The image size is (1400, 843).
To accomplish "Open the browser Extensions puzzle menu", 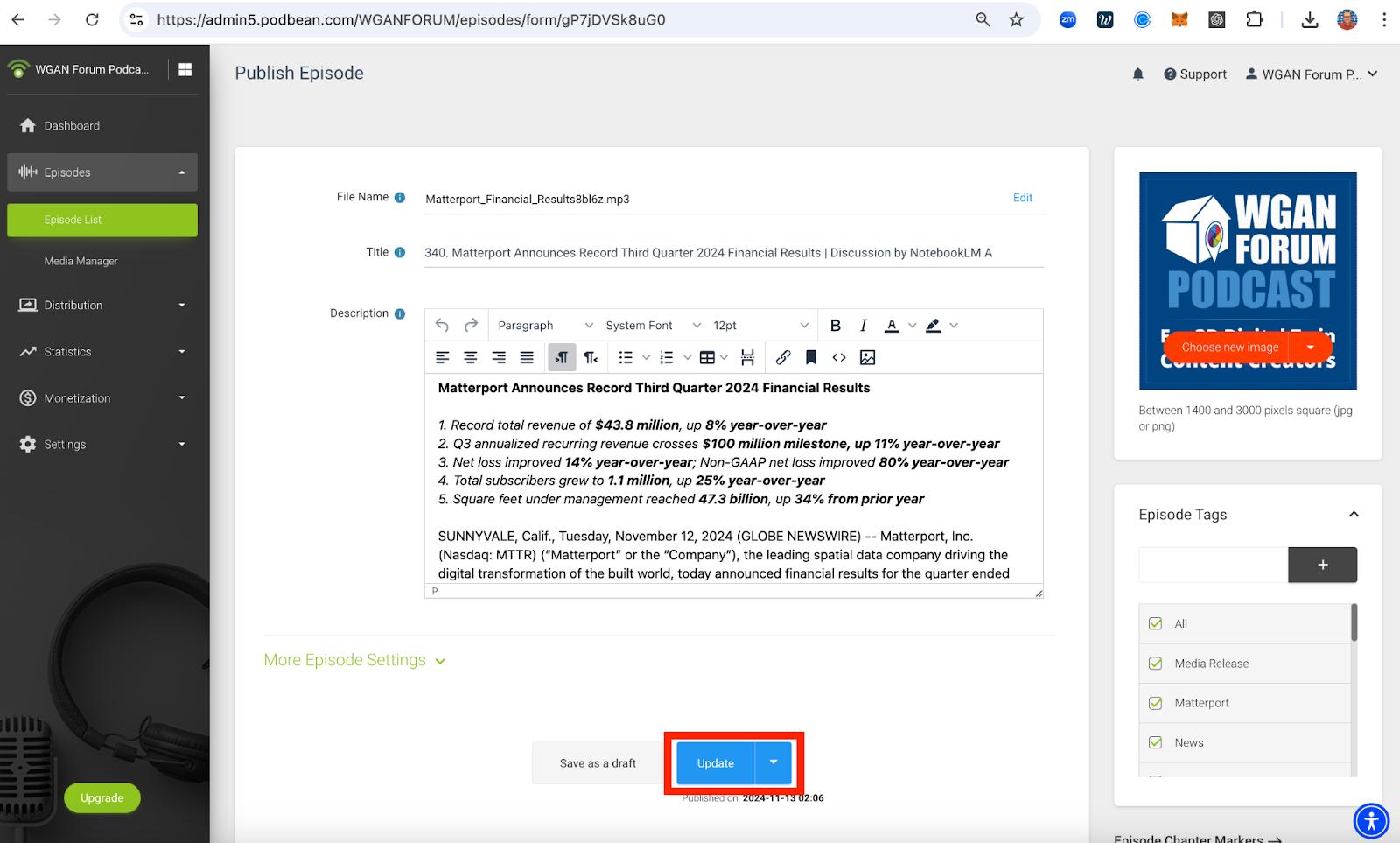I will tap(1255, 19).
